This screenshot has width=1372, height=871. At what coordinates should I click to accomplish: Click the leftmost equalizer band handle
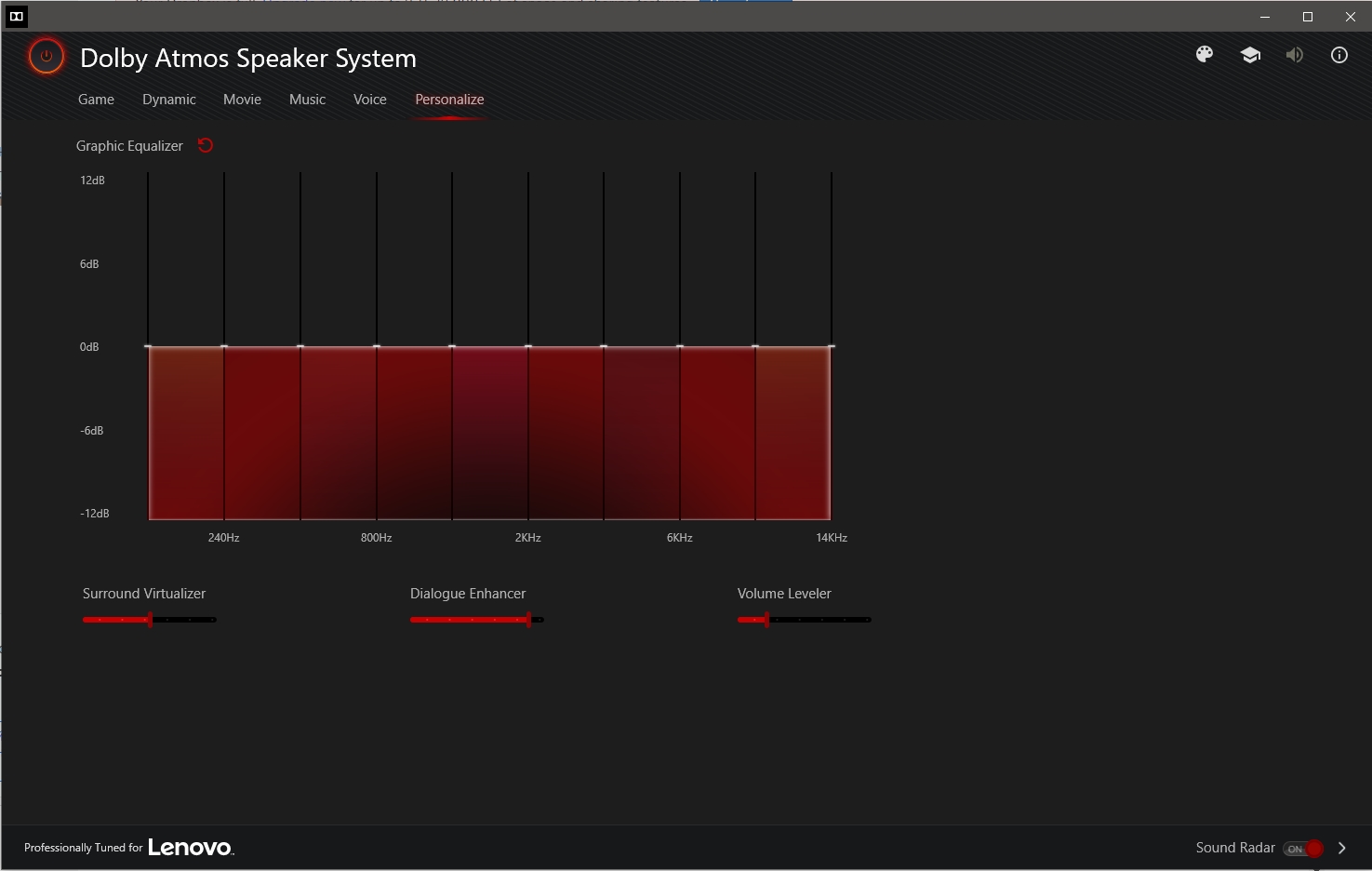tap(148, 347)
